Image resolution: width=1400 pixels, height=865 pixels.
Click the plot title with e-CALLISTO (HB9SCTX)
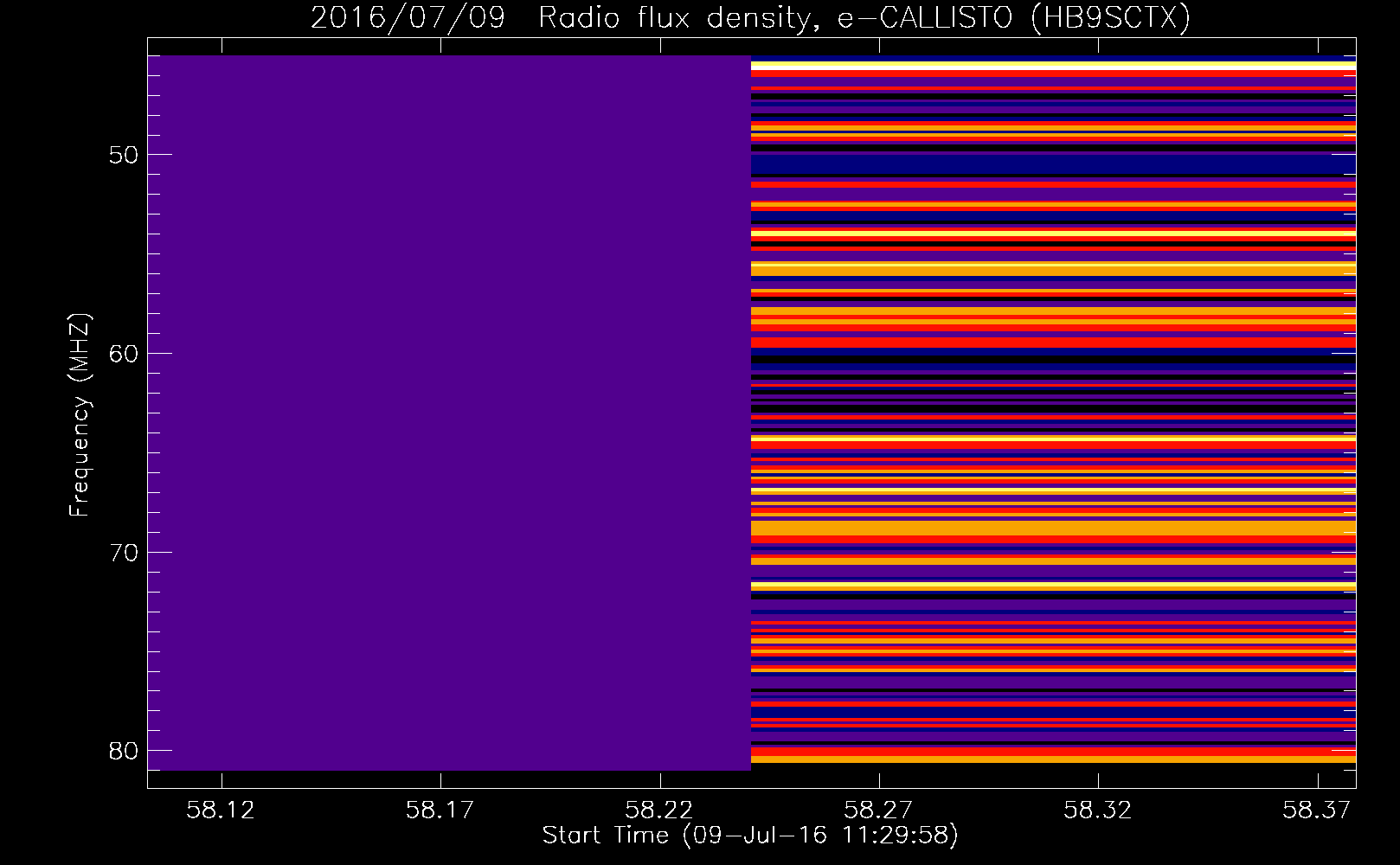click(750, 17)
